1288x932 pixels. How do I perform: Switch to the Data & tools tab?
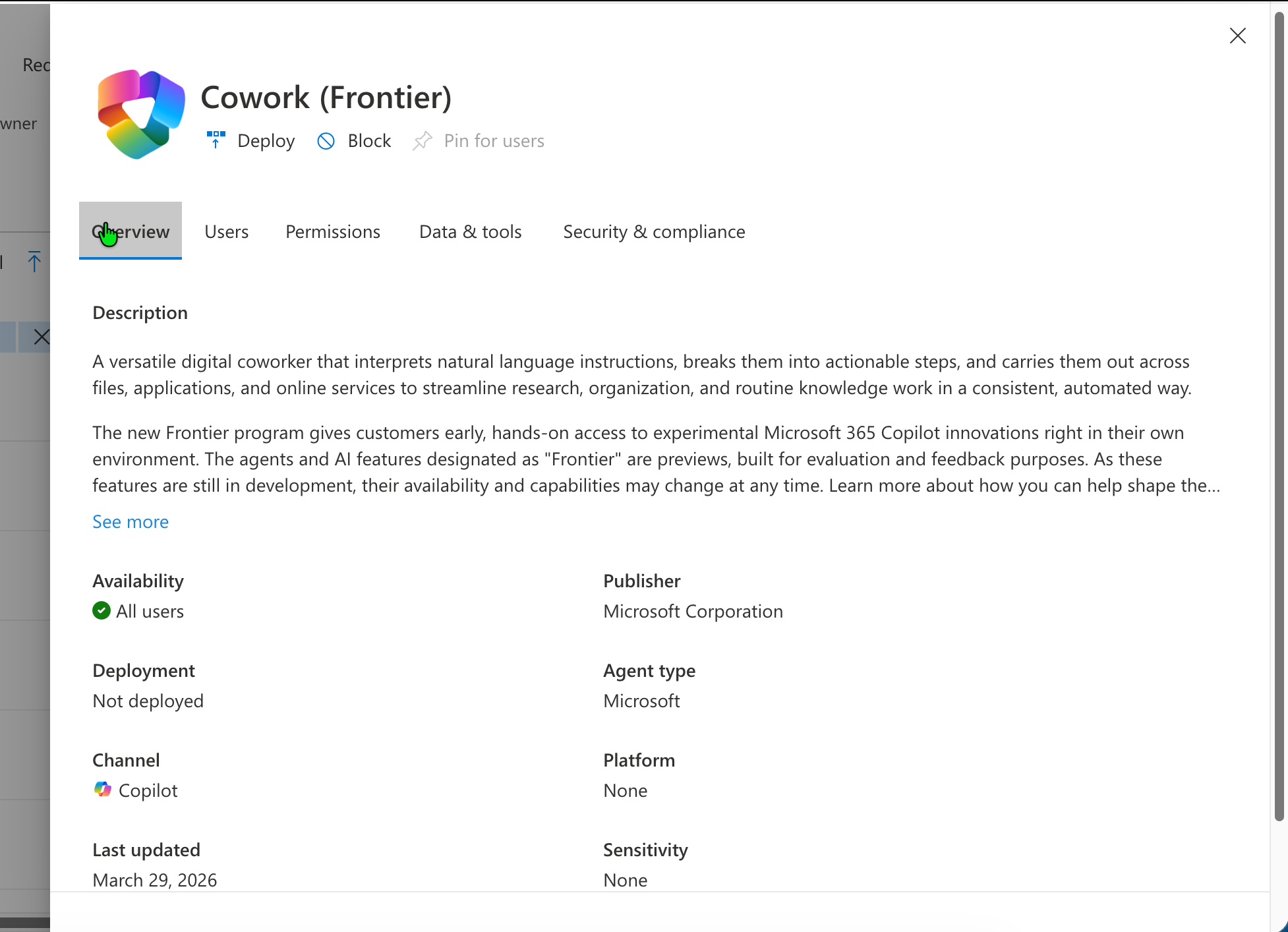(x=469, y=231)
